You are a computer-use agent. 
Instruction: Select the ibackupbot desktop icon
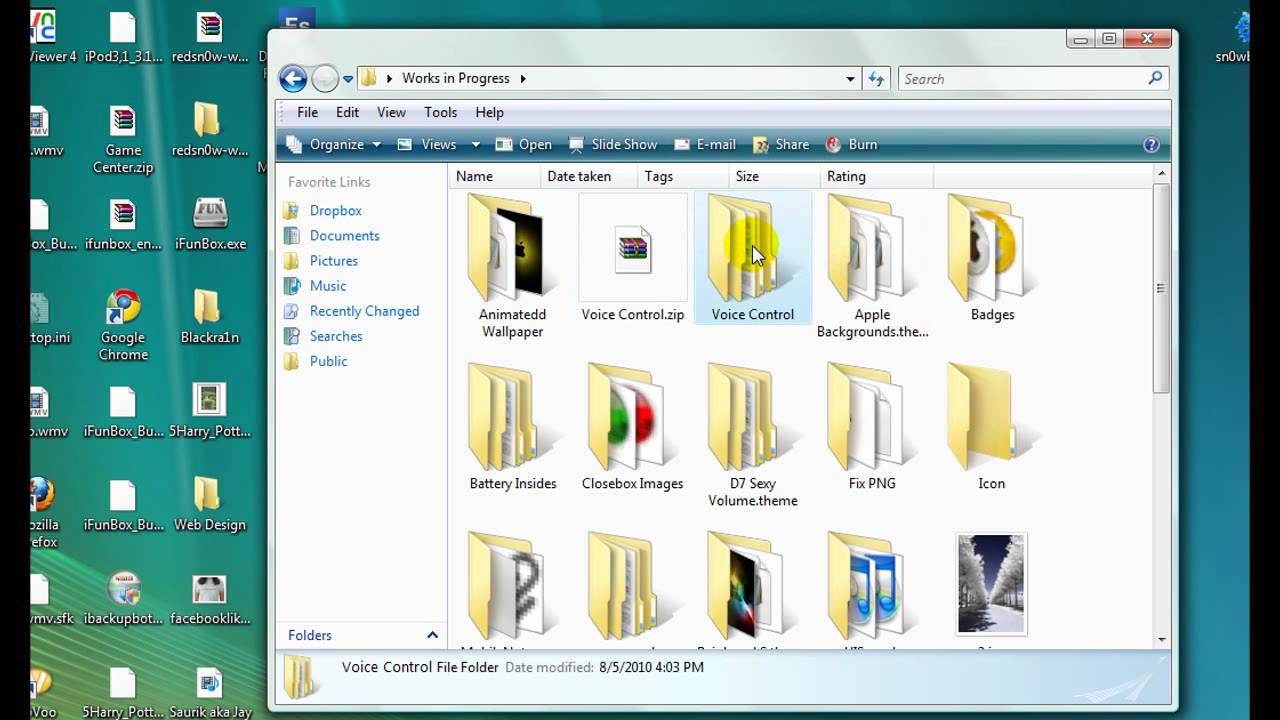point(123,599)
